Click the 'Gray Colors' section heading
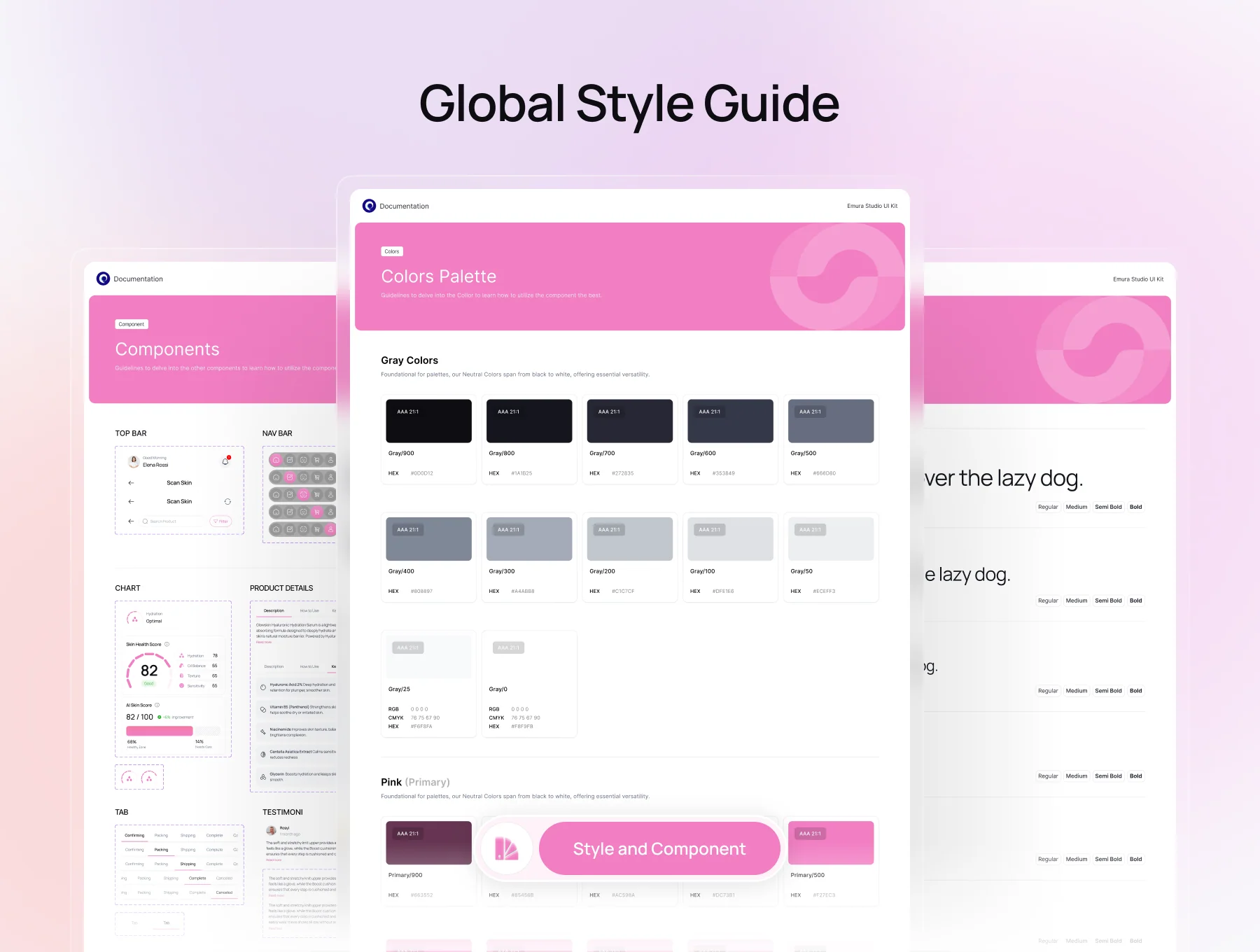1260x952 pixels. (x=409, y=360)
